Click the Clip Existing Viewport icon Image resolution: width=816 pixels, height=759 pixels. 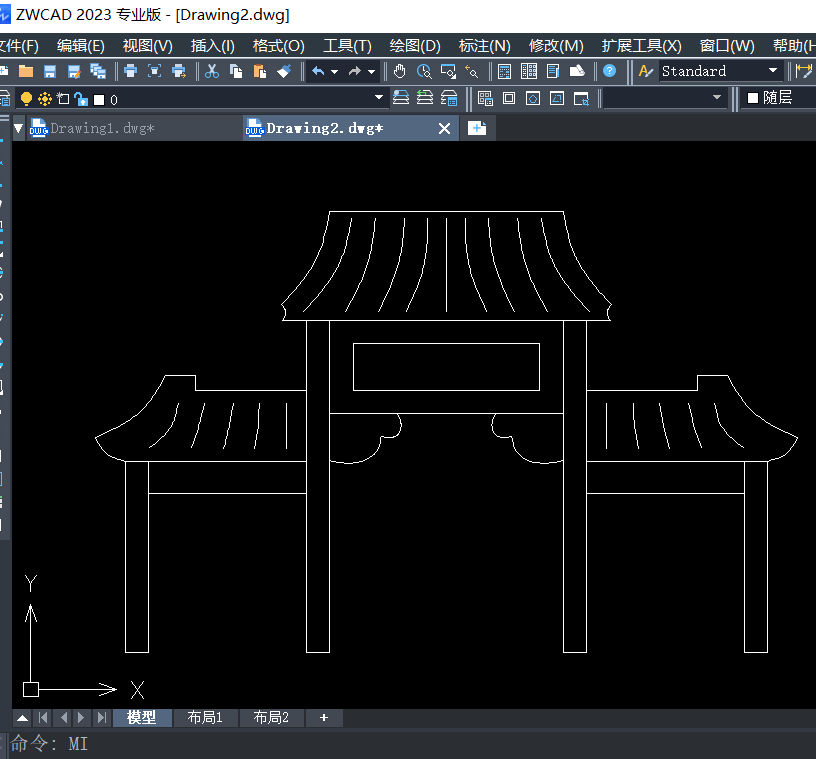point(581,98)
